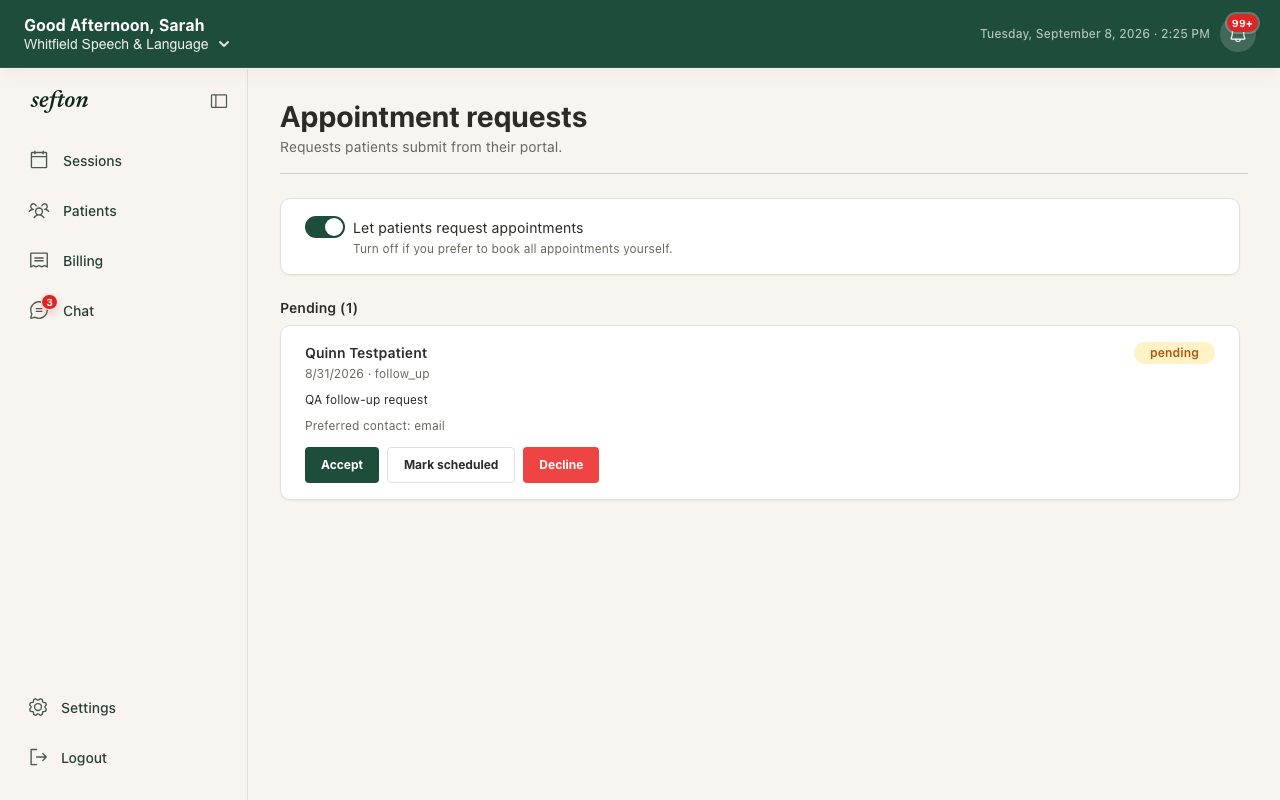
Task: Click the pending status badge
Action: pos(1174,353)
